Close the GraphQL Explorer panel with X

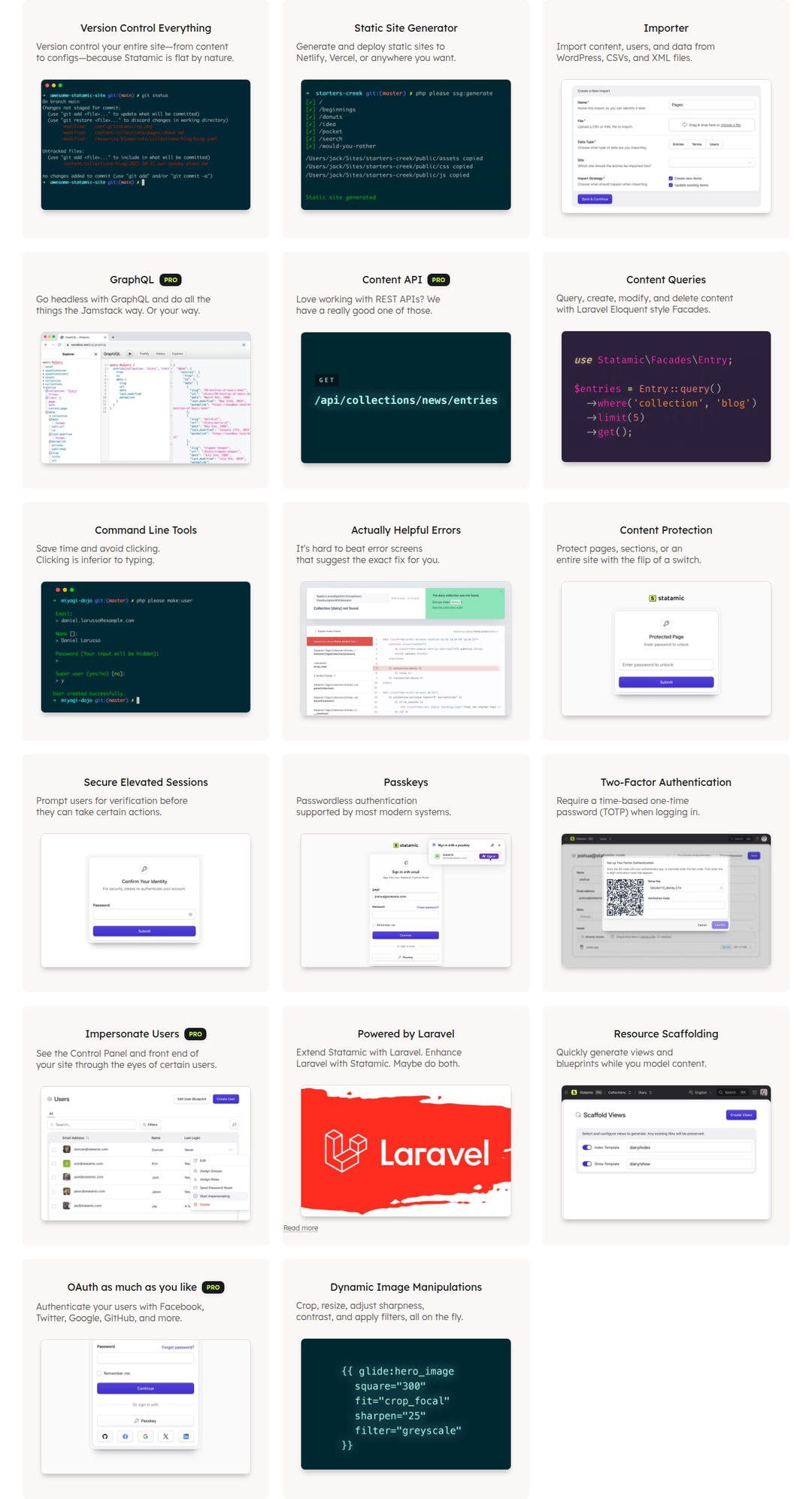tap(95, 354)
